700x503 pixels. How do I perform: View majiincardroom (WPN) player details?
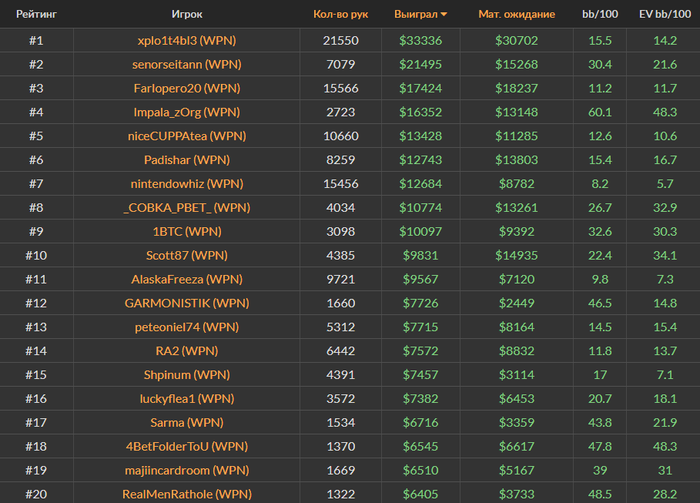coord(187,471)
